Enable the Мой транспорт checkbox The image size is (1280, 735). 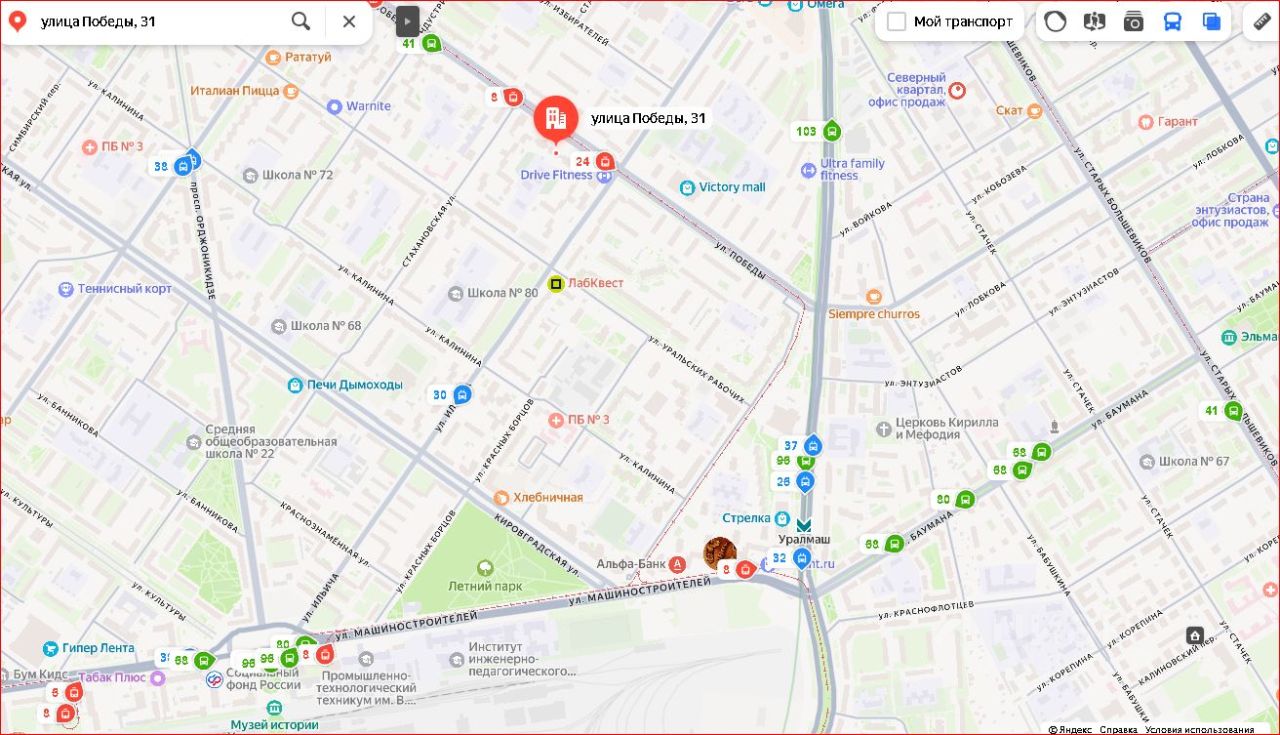[897, 22]
